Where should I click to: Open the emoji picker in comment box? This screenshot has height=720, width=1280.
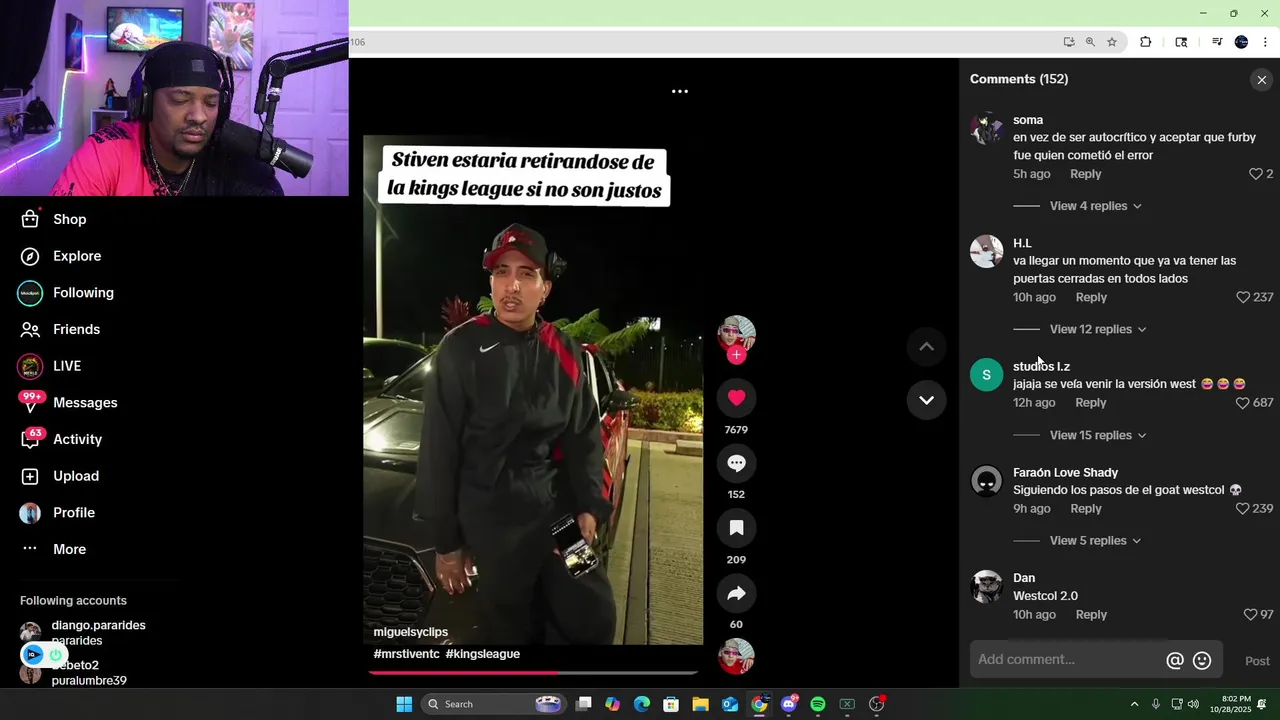(1203, 660)
